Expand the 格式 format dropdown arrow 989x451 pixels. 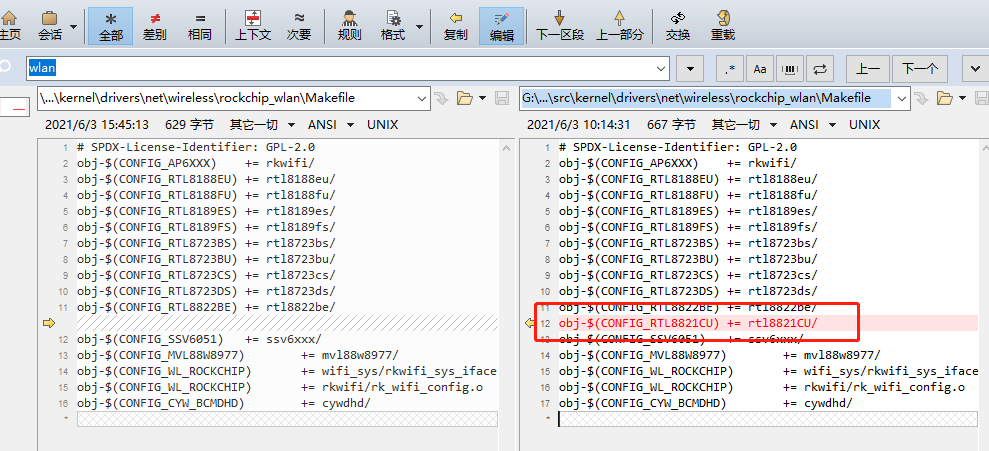[x=419, y=26]
